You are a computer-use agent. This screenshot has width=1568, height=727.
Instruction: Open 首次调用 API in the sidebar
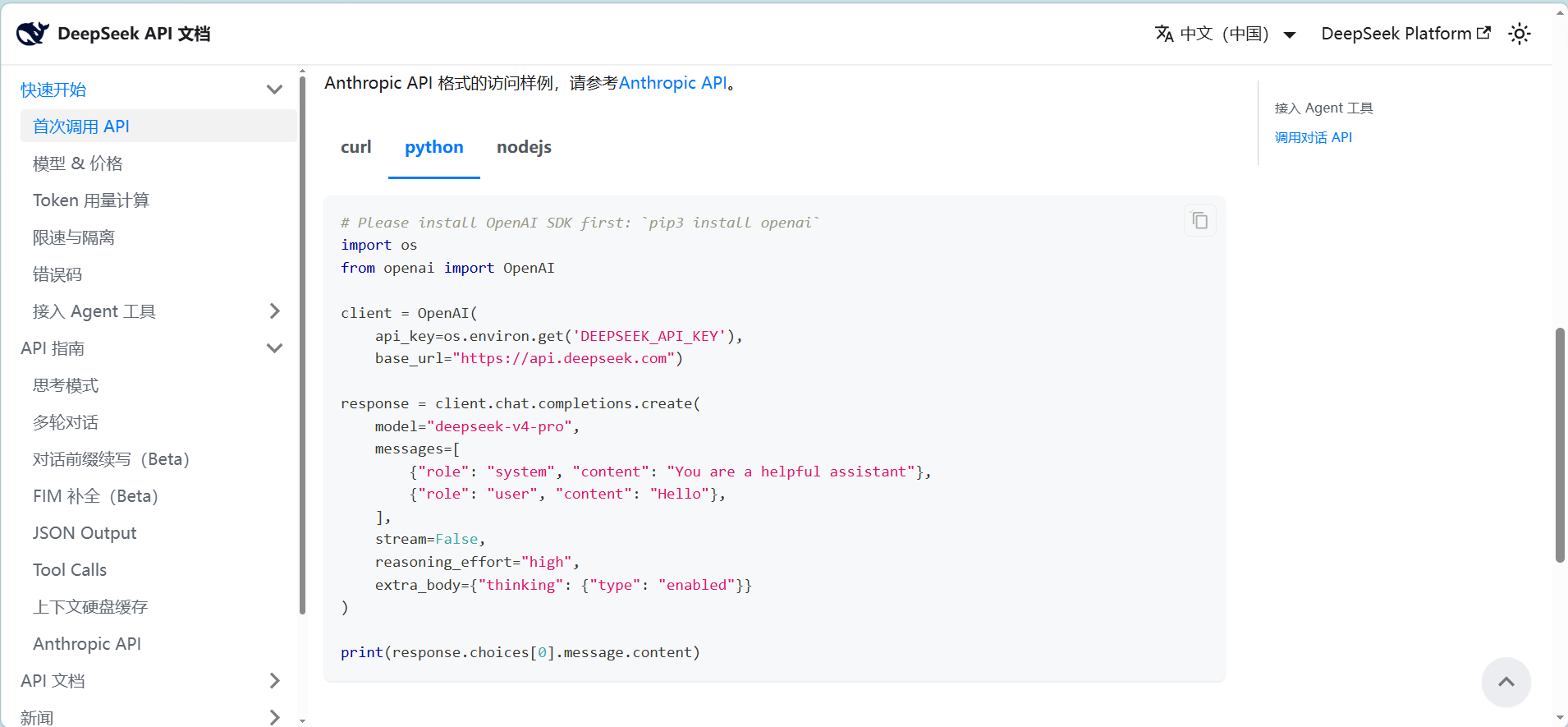pos(158,126)
